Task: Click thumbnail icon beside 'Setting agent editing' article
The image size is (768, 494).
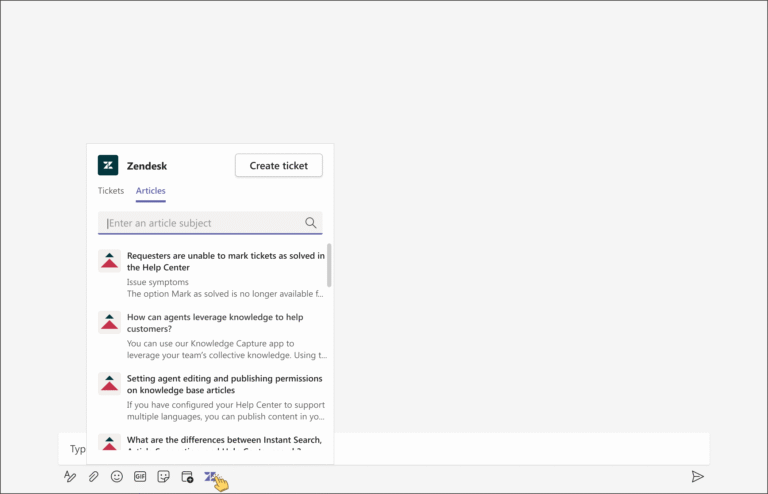Action: [x=109, y=383]
